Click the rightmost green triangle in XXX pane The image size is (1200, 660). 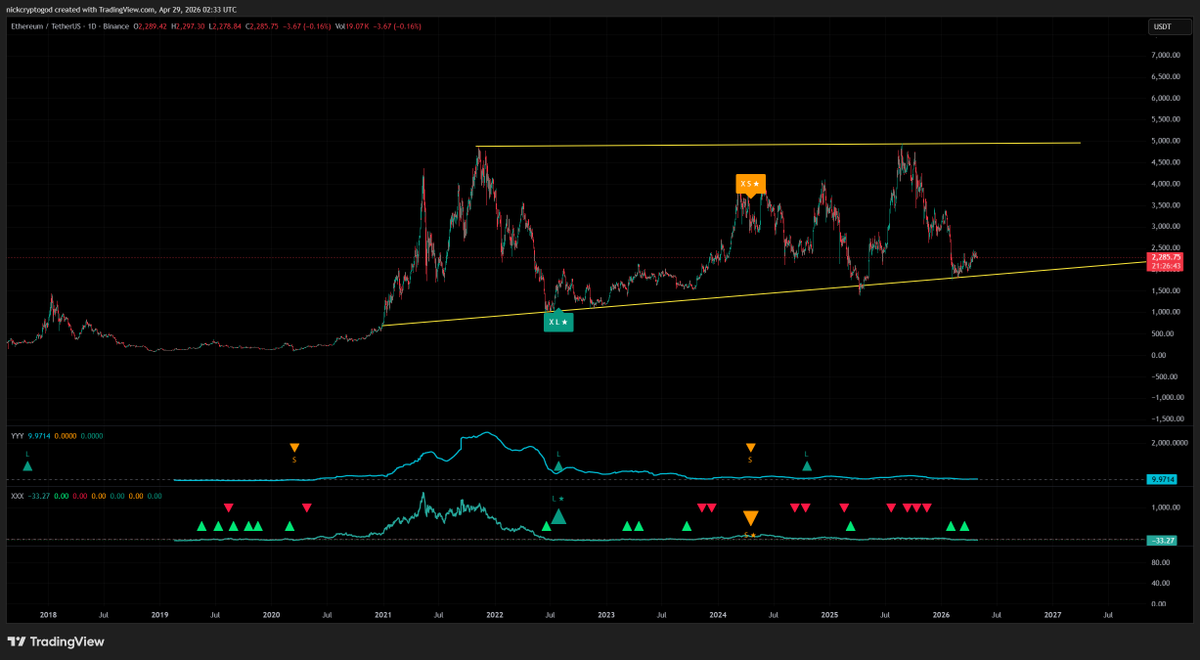[x=965, y=526]
